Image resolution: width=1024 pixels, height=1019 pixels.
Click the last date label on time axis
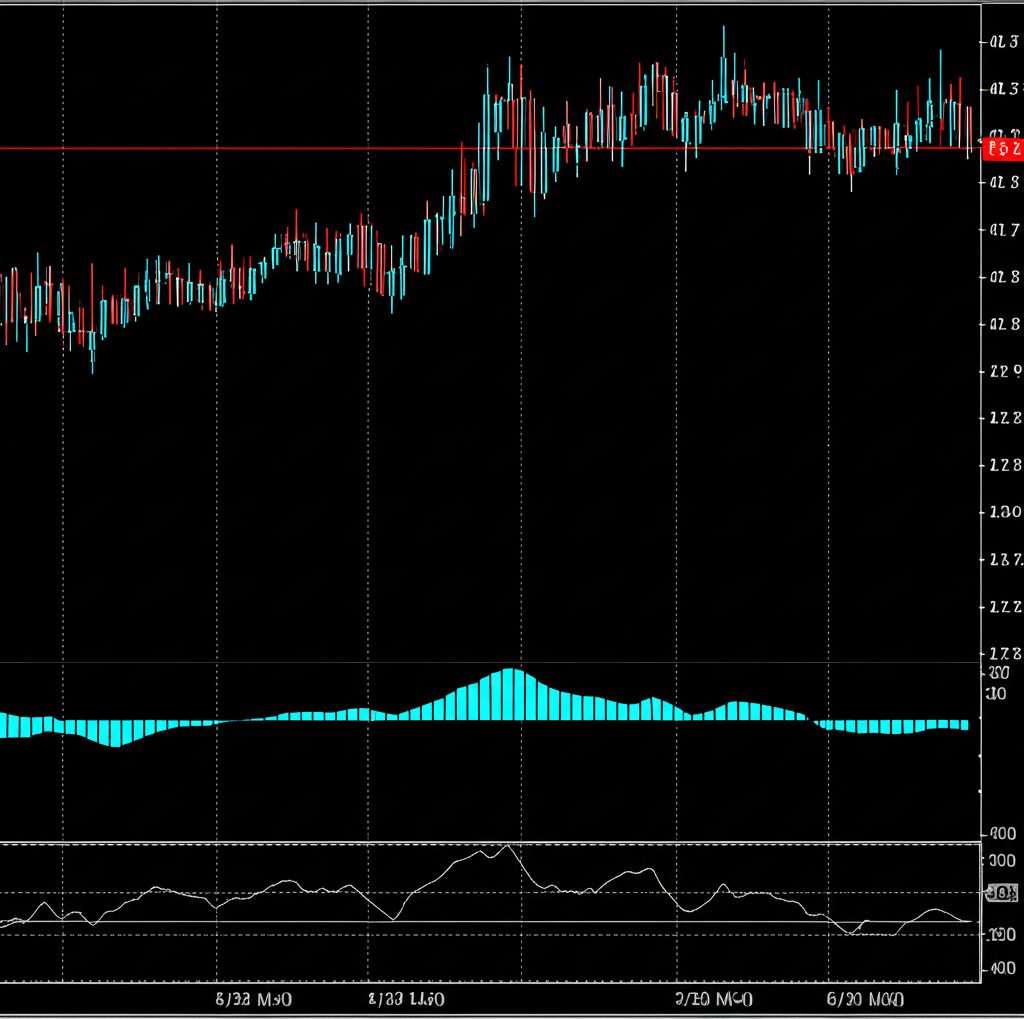pos(865,1000)
